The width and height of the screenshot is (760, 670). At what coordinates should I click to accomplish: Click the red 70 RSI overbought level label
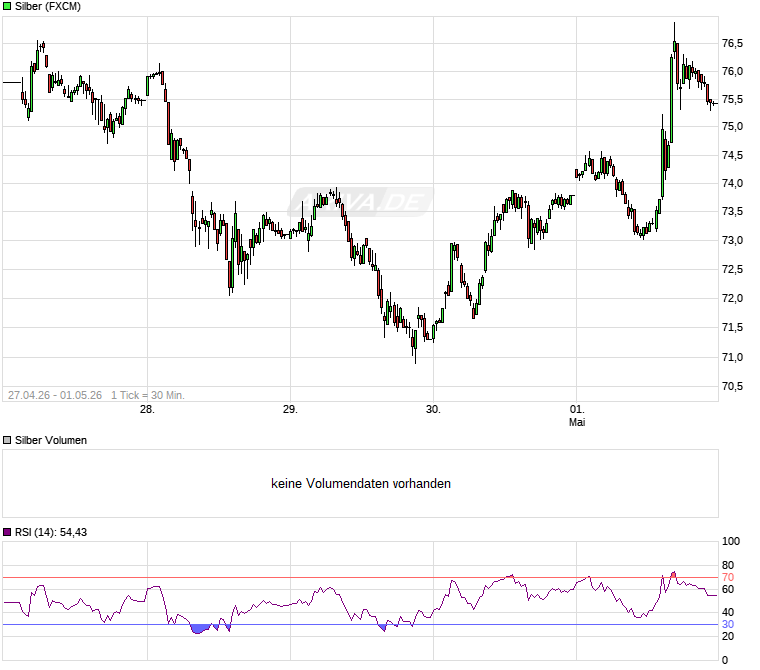click(x=728, y=577)
